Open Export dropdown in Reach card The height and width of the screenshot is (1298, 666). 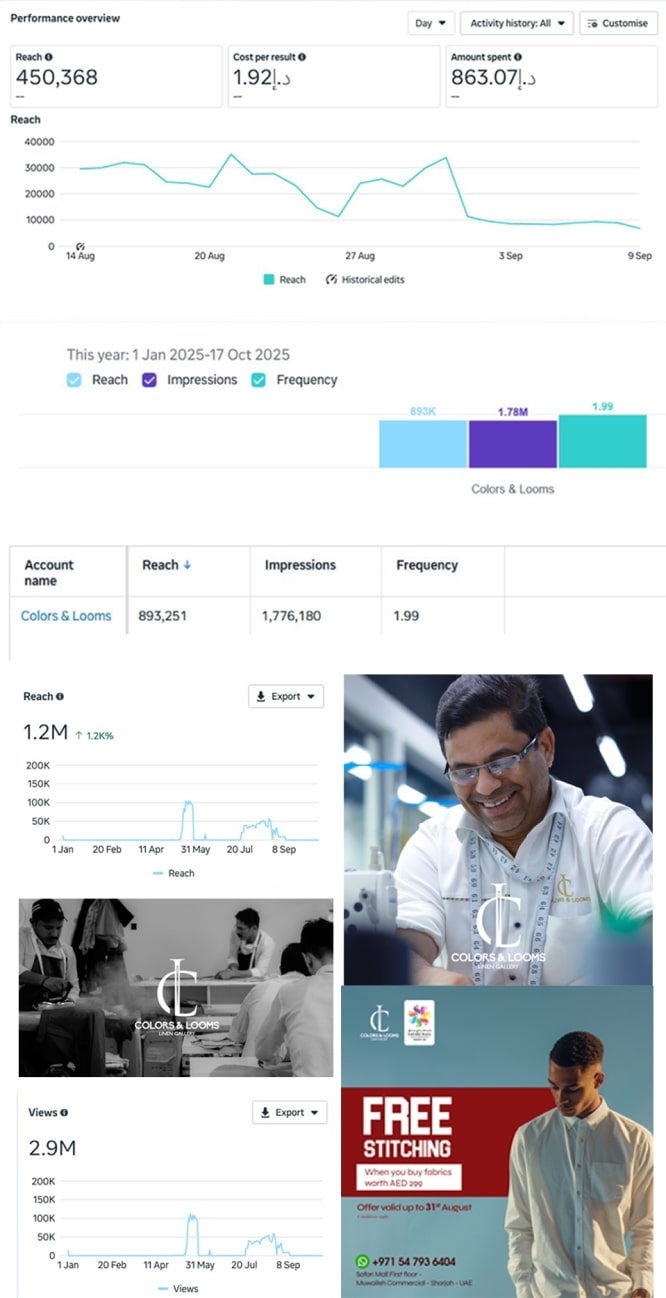(285, 697)
